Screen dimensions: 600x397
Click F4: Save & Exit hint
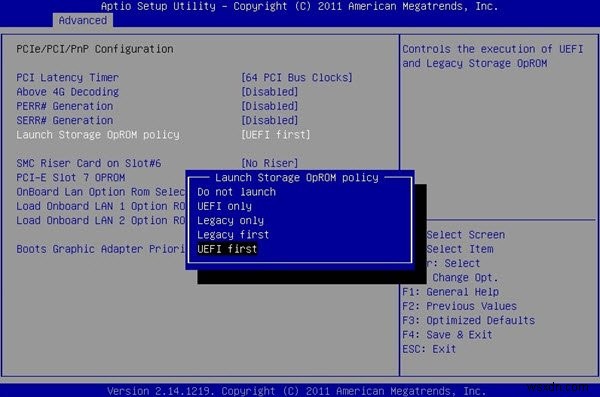(x=447, y=335)
